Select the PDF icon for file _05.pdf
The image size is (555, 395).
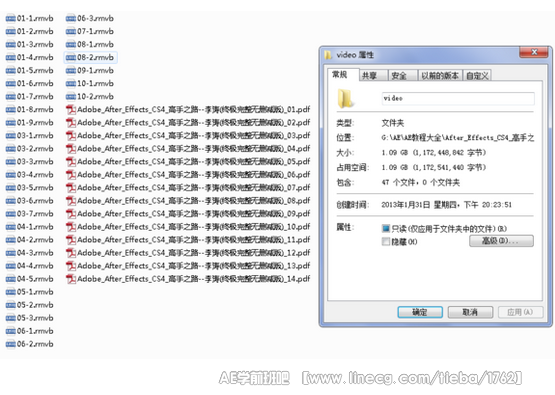tap(71, 162)
